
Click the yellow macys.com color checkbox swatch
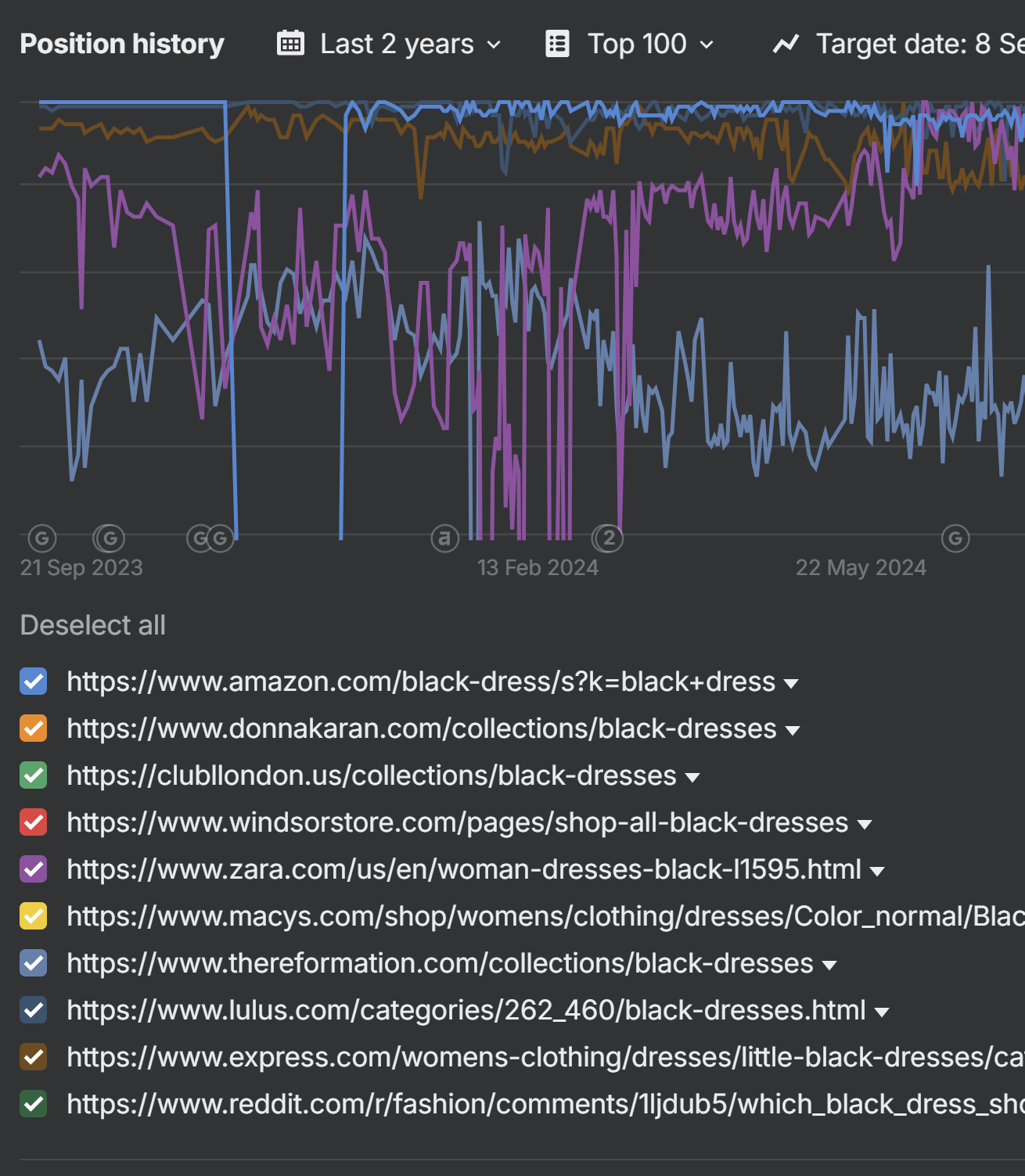point(34,916)
